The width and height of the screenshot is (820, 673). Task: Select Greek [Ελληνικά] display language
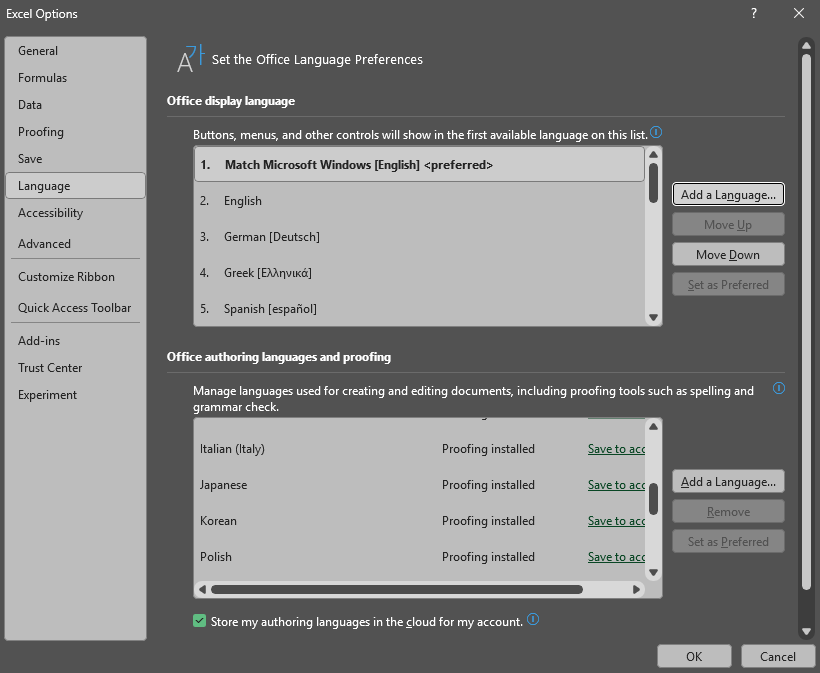pos(419,273)
